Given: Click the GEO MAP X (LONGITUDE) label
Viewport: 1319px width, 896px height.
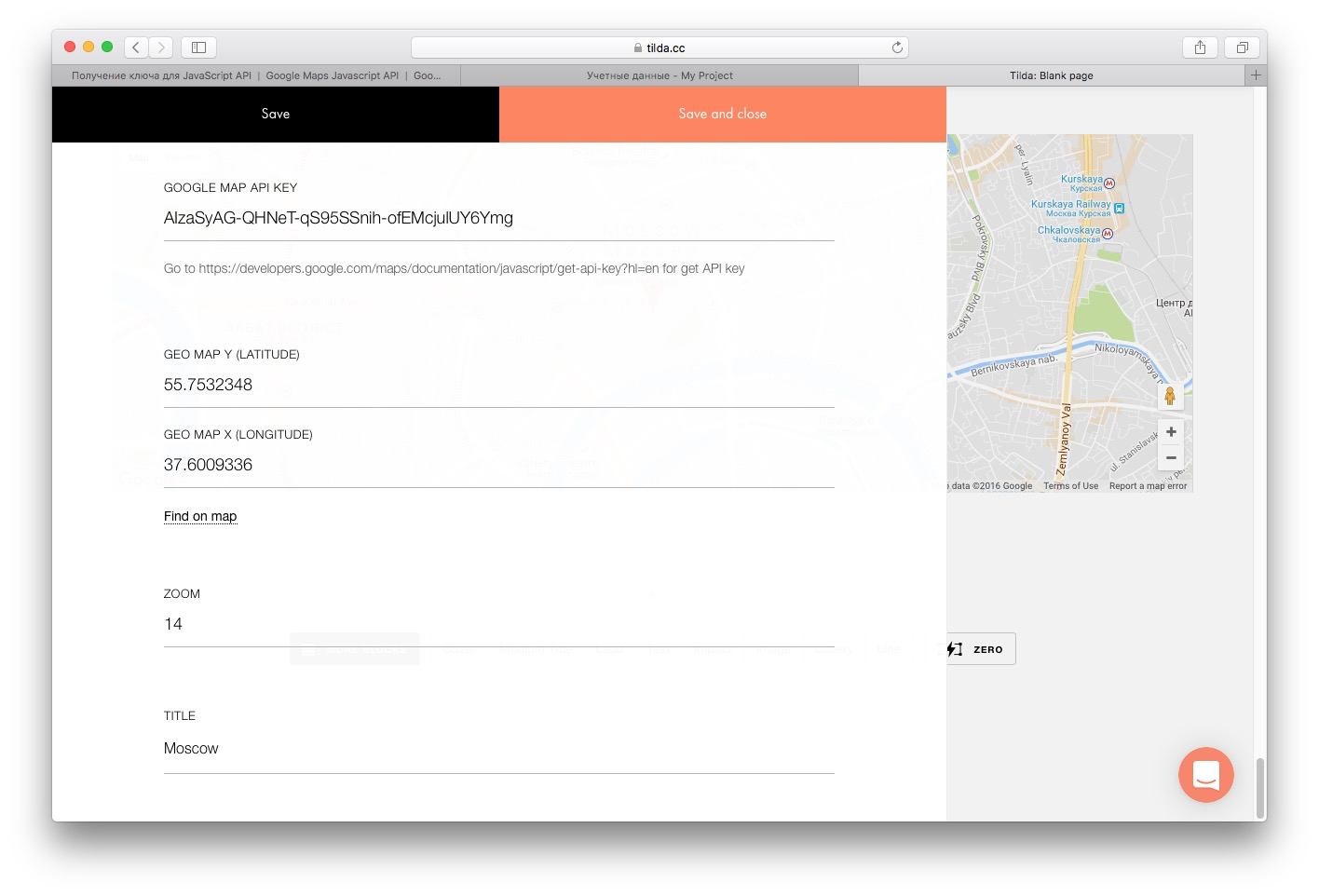Looking at the screenshot, I should click(238, 434).
